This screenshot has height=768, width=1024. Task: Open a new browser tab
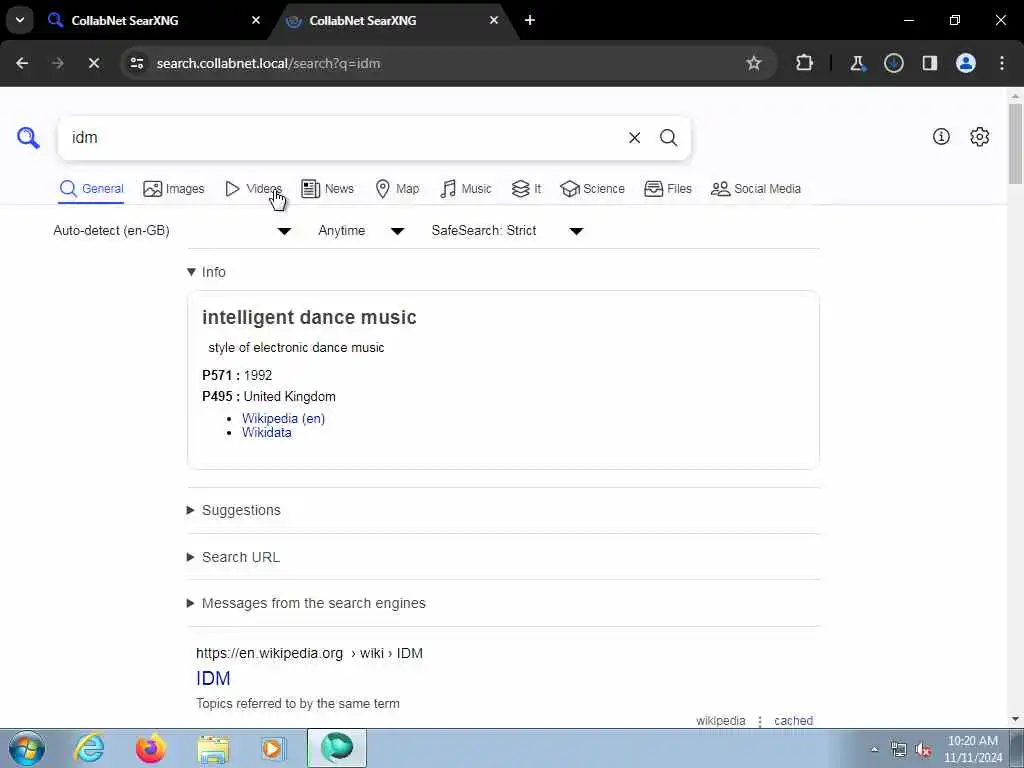530,20
